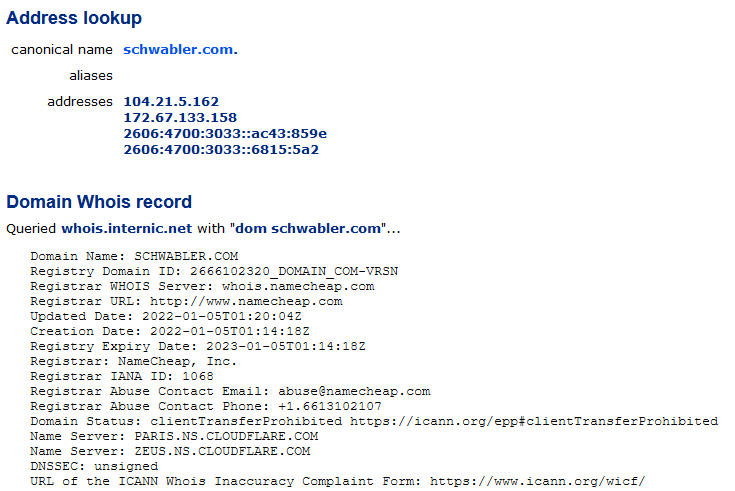
Task: Click the abuse@namecheap.com email text
Action: (354, 391)
